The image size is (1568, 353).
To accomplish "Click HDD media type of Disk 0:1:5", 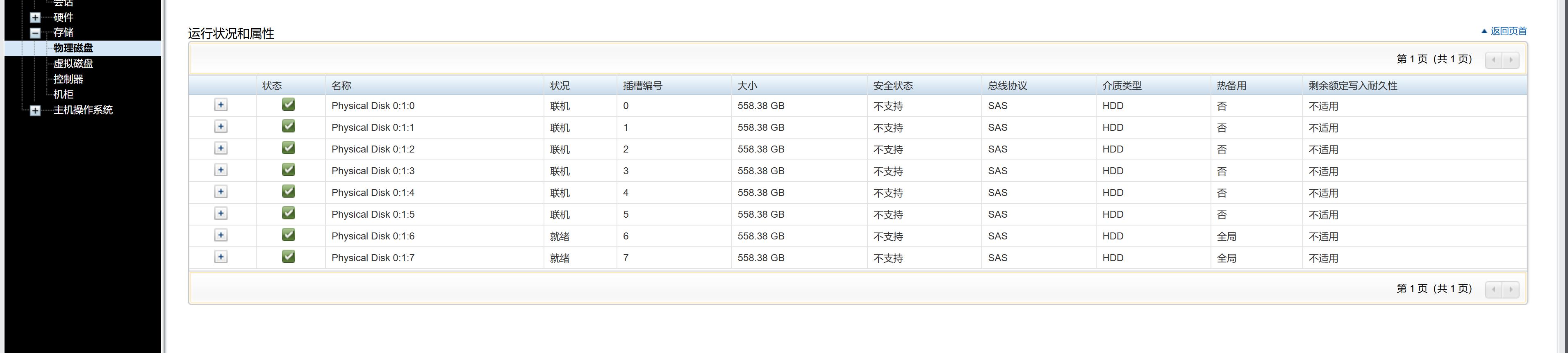I will [1113, 214].
